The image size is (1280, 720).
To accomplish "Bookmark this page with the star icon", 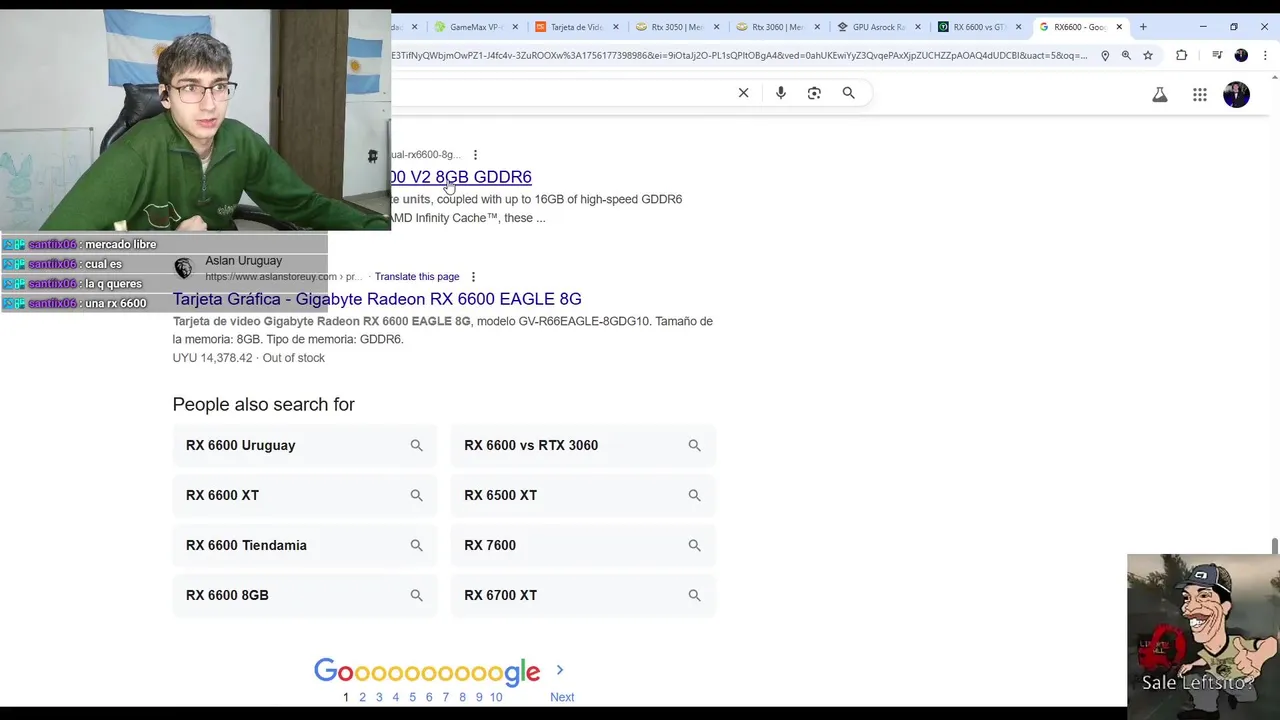I will click(x=1148, y=55).
